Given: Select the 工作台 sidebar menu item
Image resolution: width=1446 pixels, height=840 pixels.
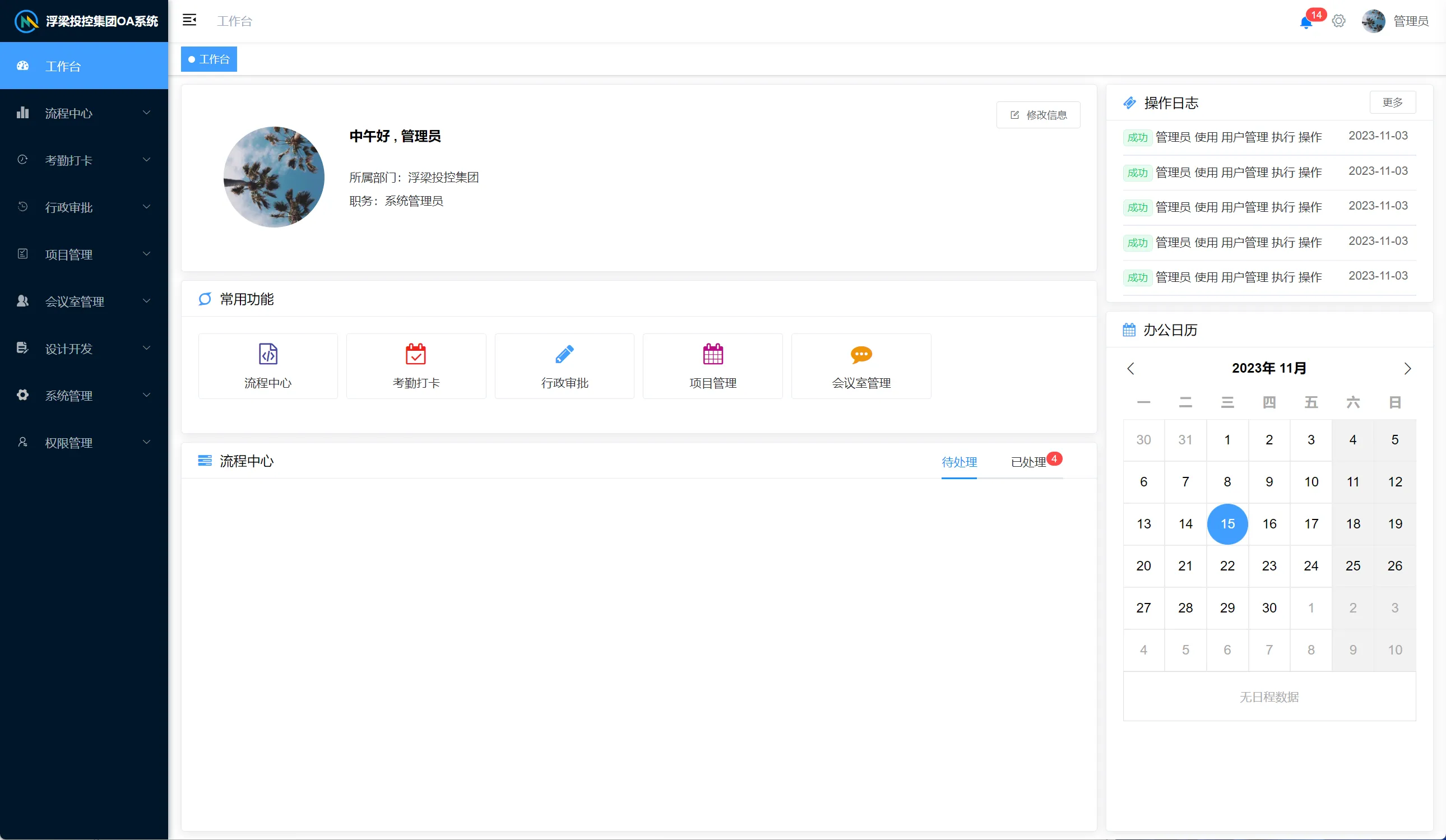Looking at the screenshot, I should (x=84, y=66).
